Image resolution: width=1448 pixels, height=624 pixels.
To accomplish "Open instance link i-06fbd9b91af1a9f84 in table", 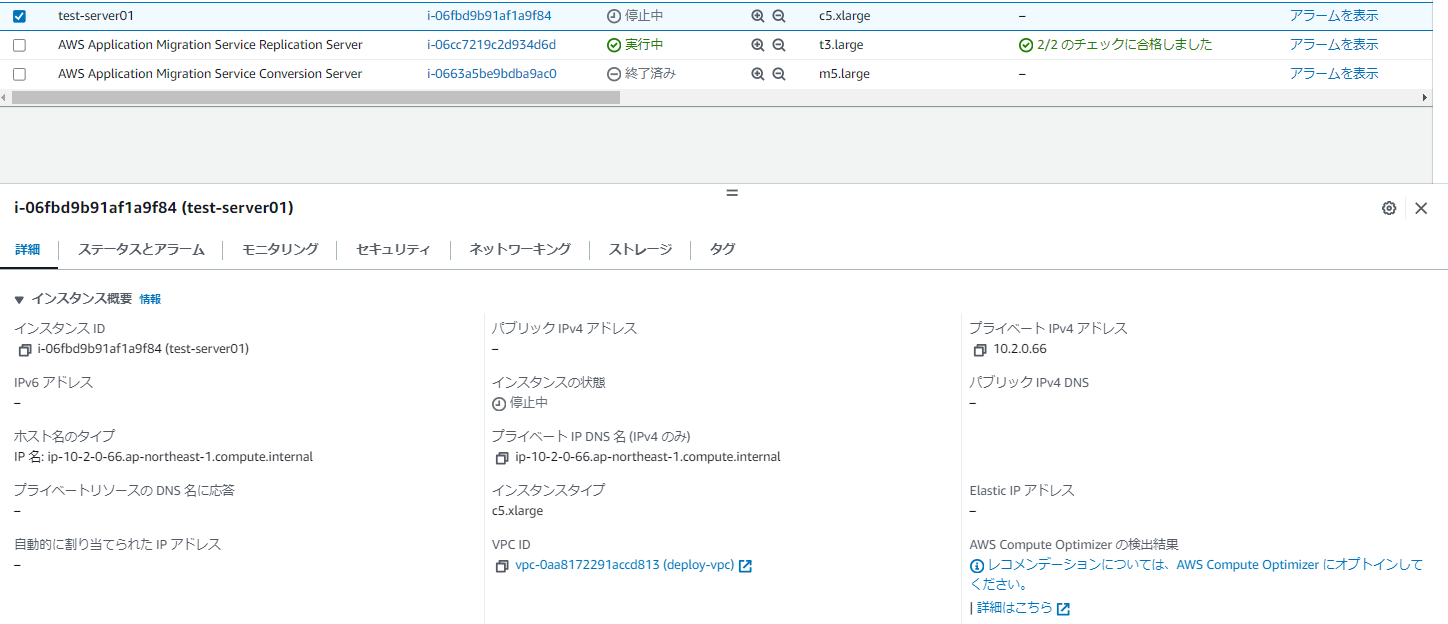I will pos(489,16).
